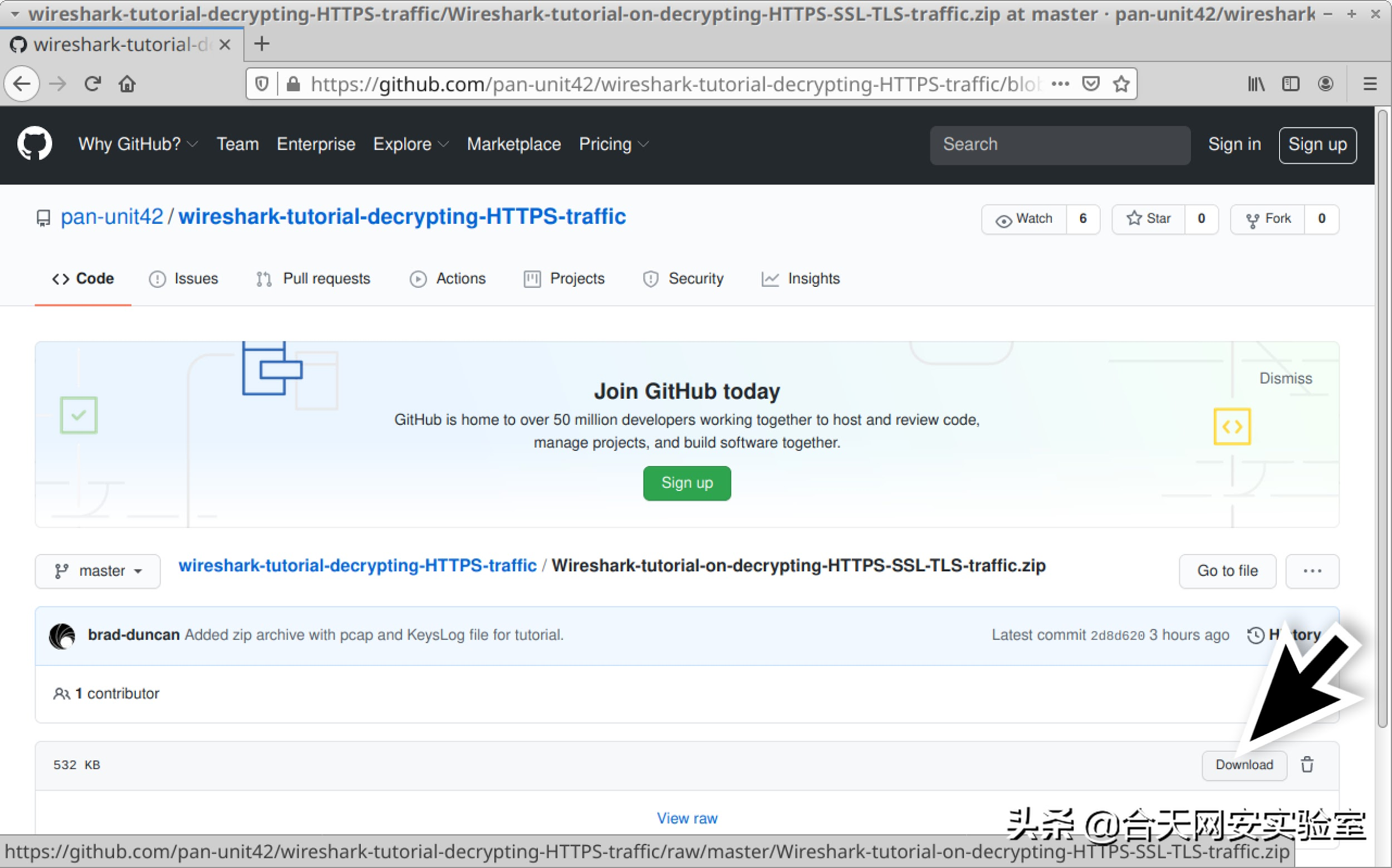Click the trash delete file icon
1392x868 pixels.
(1307, 764)
